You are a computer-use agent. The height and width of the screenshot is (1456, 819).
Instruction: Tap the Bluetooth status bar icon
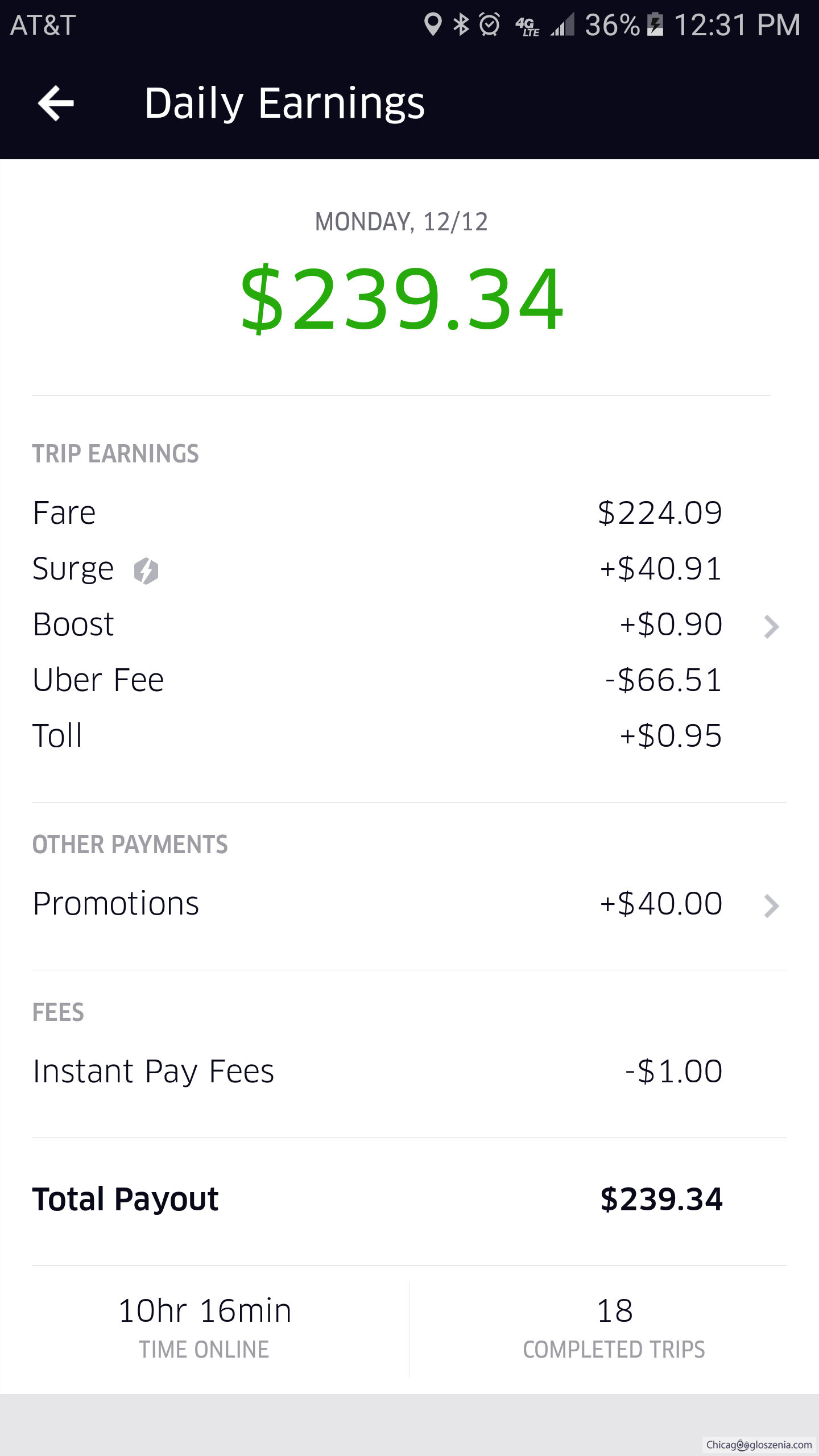pyautogui.click(x=461, y=24)
